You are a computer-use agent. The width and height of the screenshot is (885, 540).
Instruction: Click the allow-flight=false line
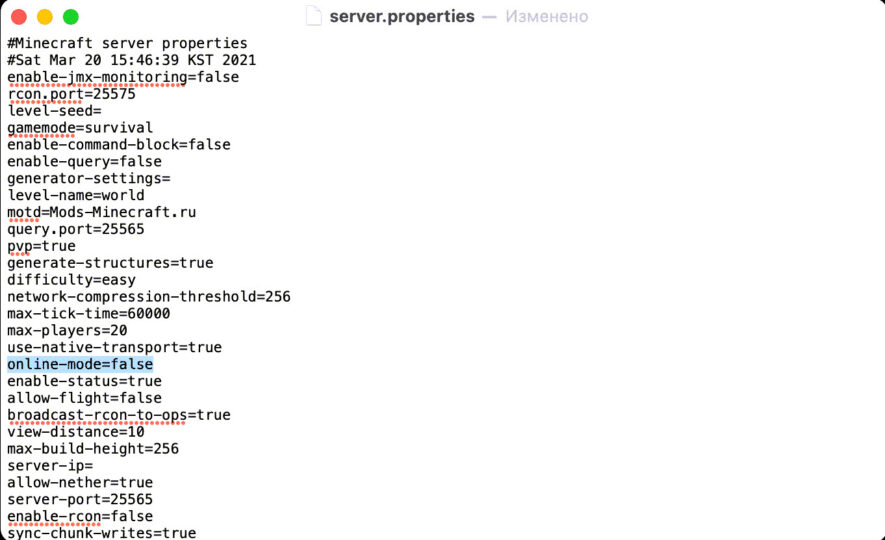(84, 399)
